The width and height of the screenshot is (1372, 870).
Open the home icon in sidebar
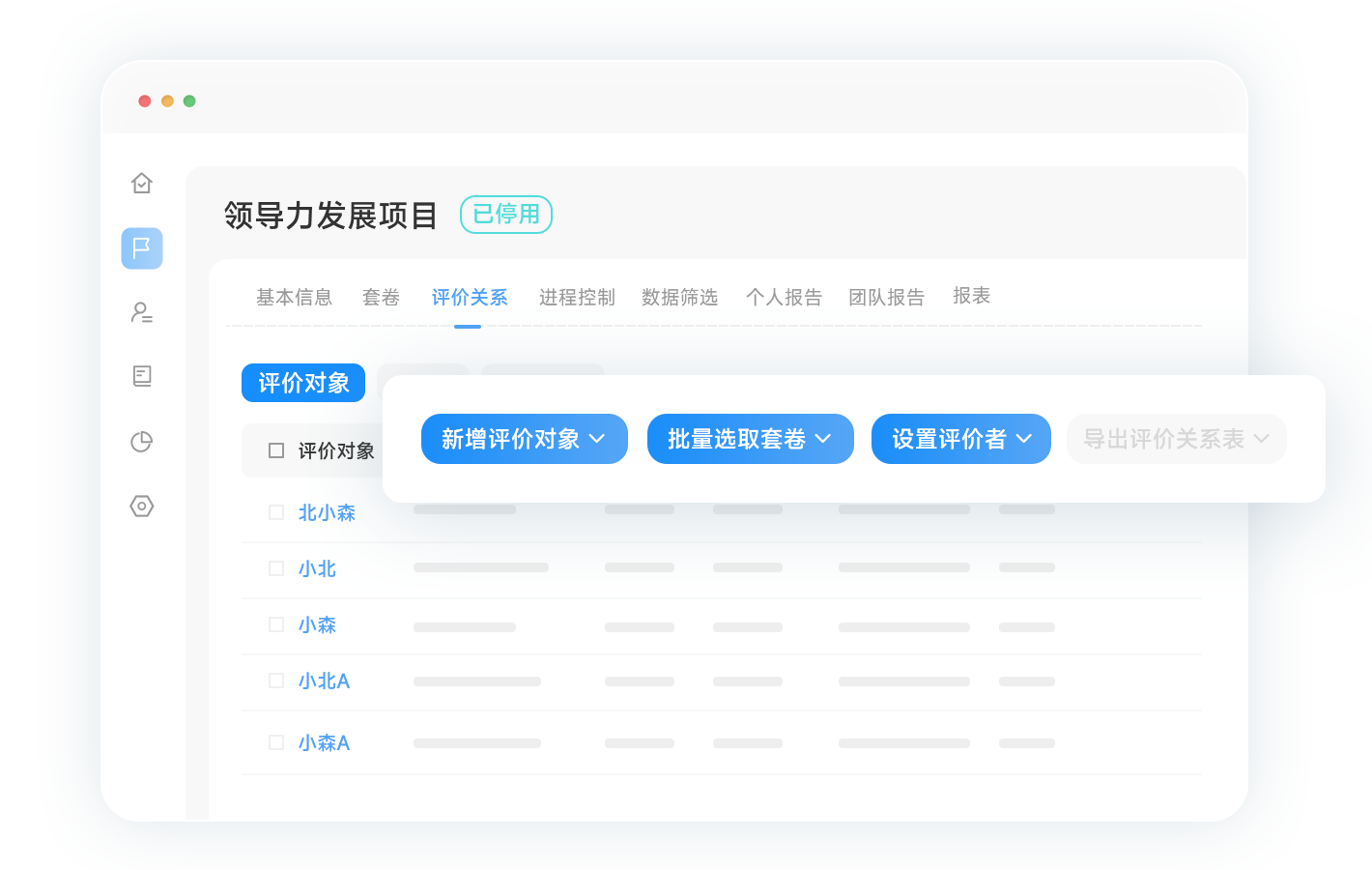[142, 183]
